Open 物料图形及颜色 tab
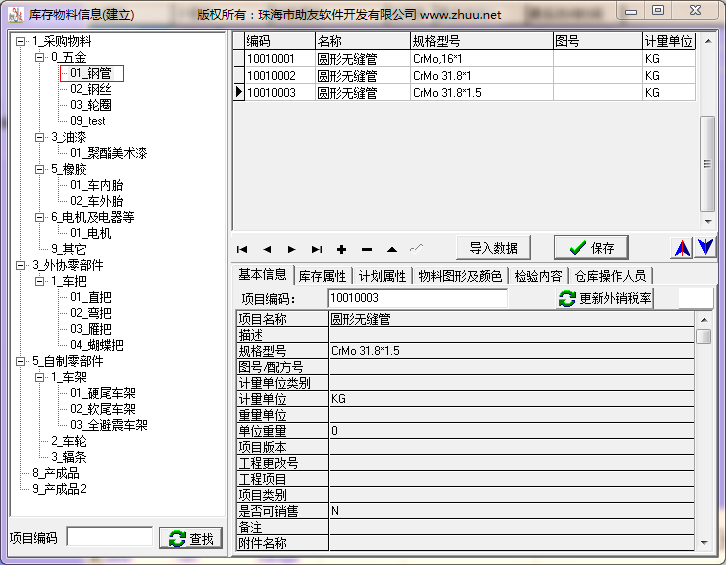Screen dimensions: 726x565 460,276
